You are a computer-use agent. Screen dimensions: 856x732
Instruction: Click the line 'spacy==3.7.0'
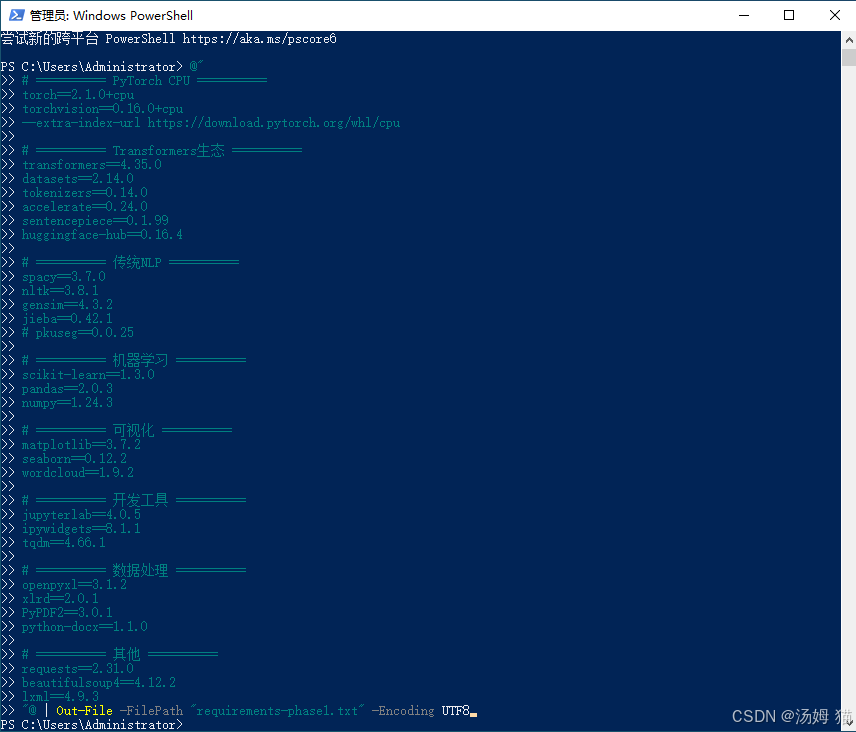pos(64,277)
